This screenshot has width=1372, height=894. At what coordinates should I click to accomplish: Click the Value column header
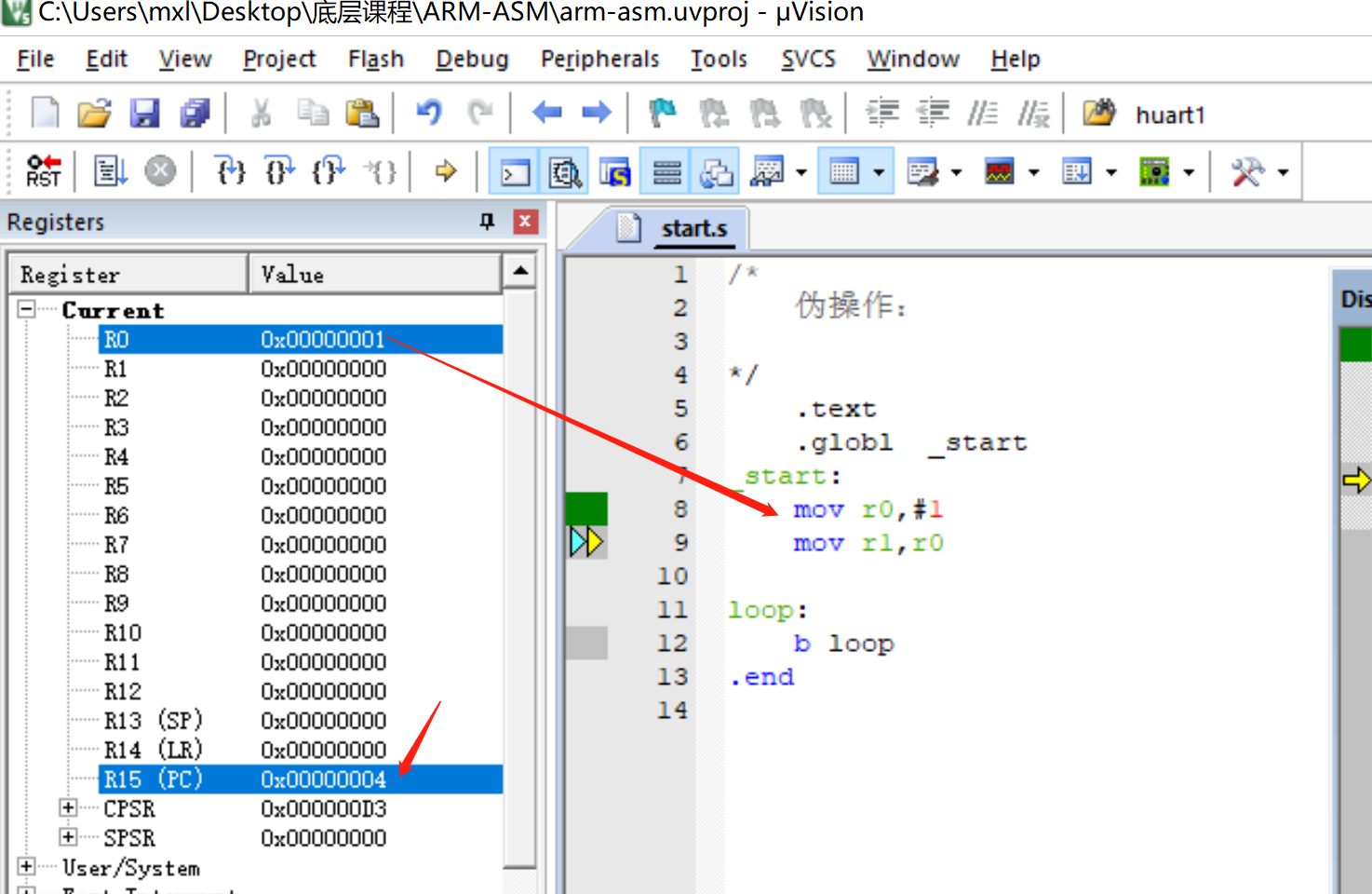pos(375,275)
